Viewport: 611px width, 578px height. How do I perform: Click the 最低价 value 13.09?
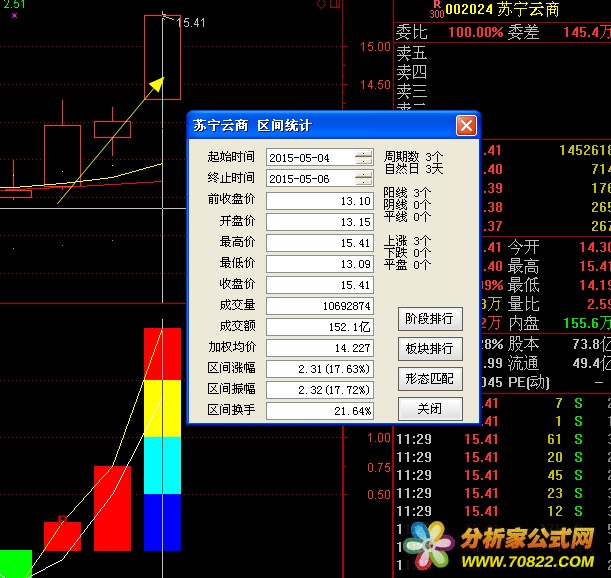[320, 264]
